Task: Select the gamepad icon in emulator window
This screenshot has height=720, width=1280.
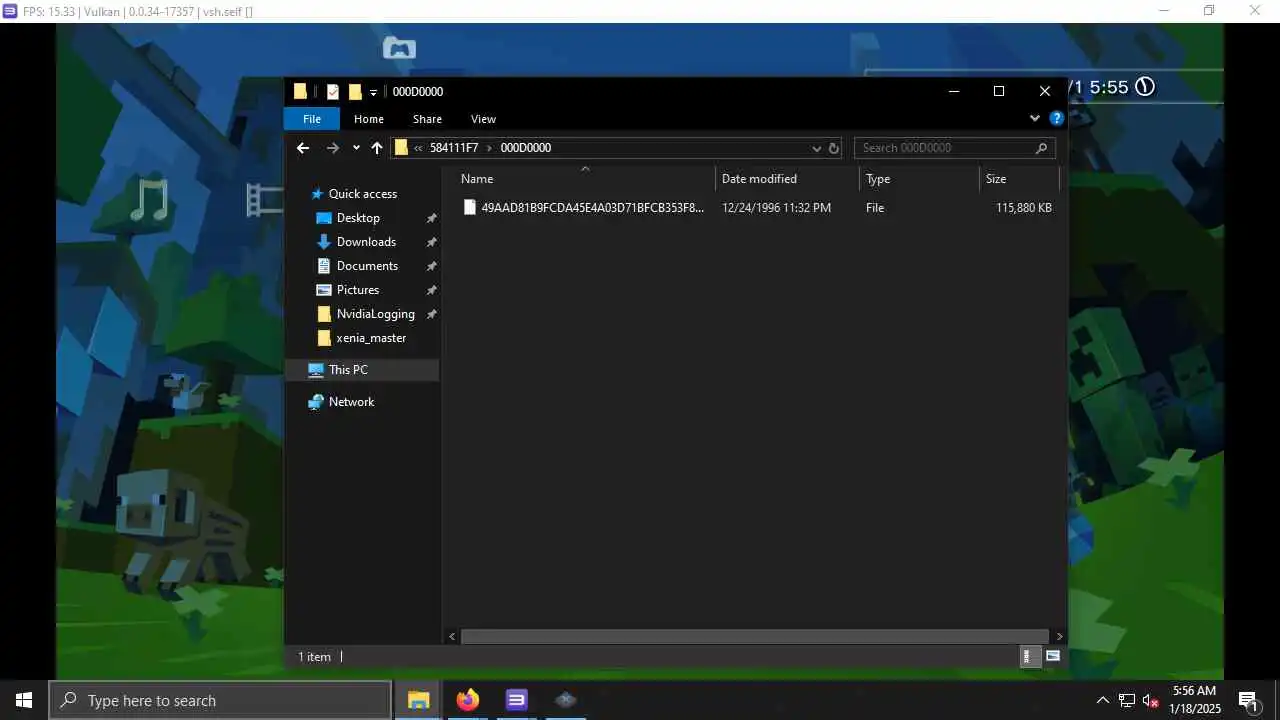Action: pos(399,48)
